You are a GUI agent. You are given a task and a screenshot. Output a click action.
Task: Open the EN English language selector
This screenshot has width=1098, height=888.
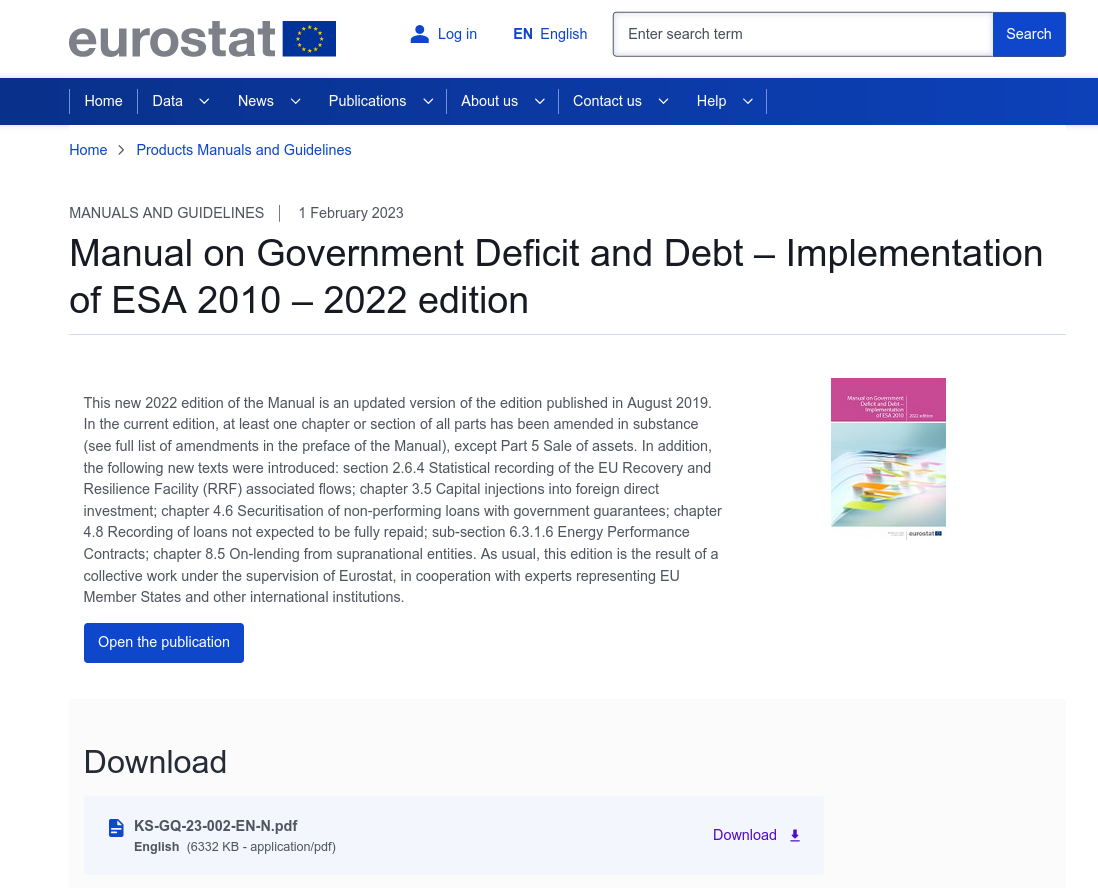click(550, 34)
